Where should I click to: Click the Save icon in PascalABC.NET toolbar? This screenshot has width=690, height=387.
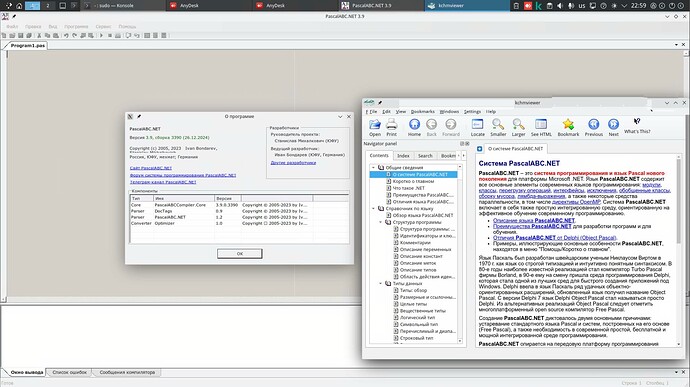(x=21, y=35)
